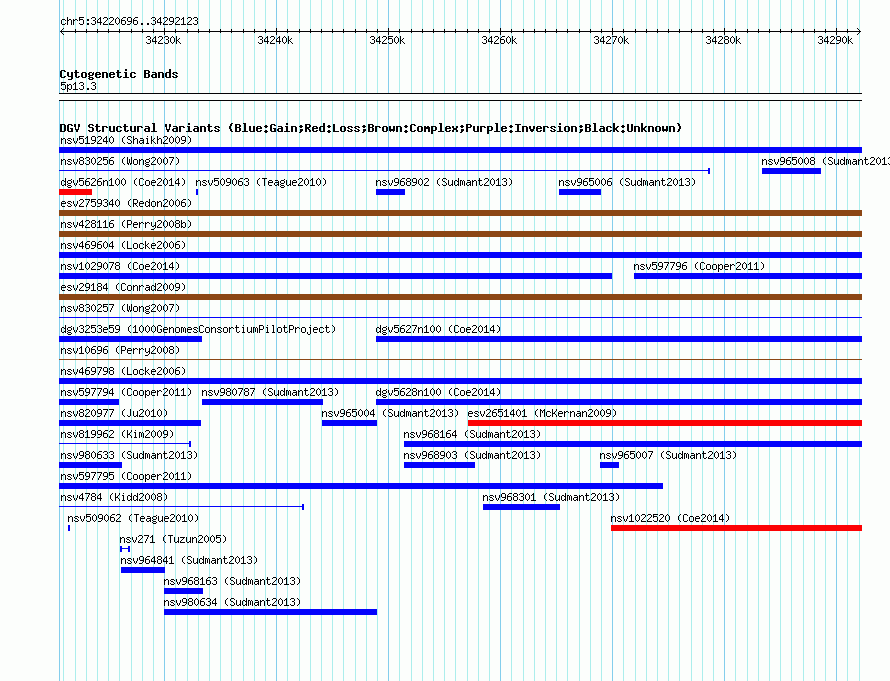Select dgv5628n100 (Coe2014) label
The height and width of the screenshot is (681, 890).
(438, 392)
